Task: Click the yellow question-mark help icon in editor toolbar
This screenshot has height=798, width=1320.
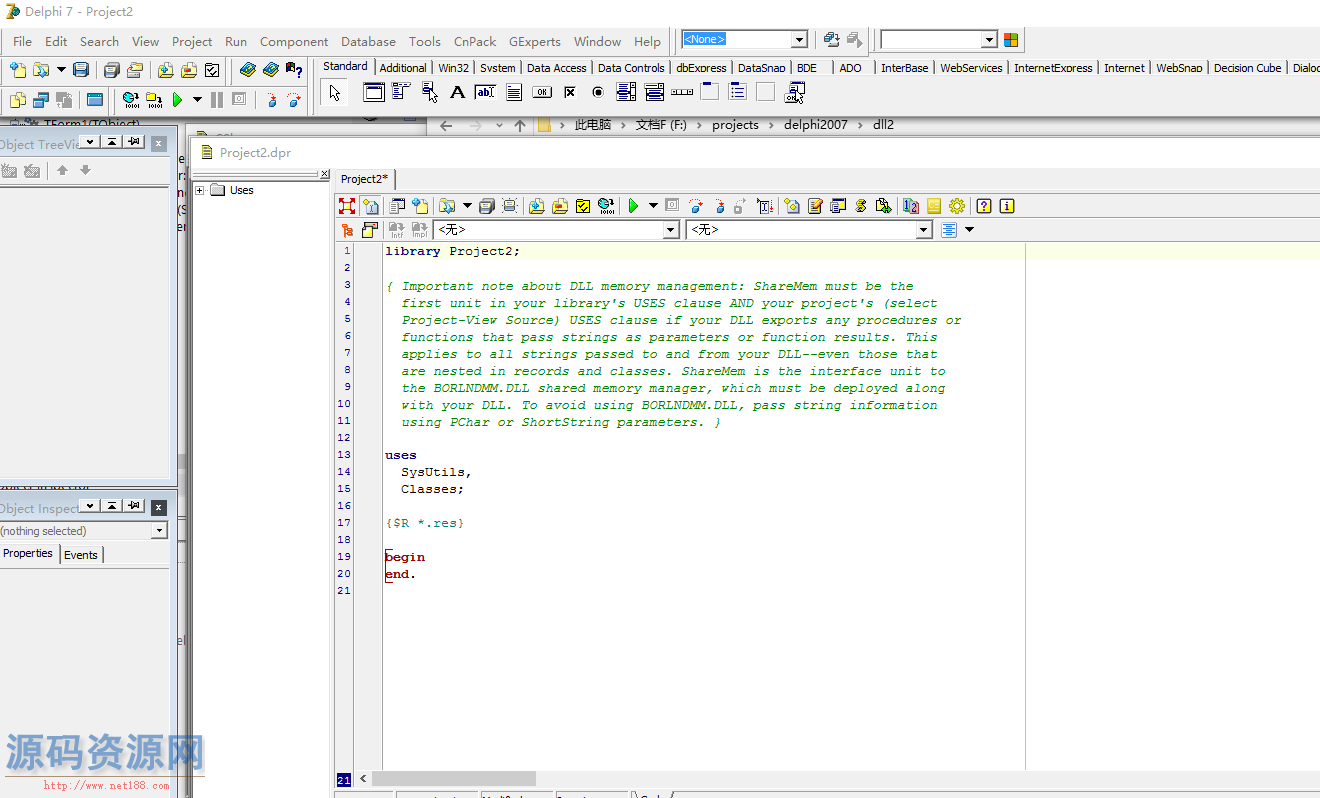Action: [984, 206]
